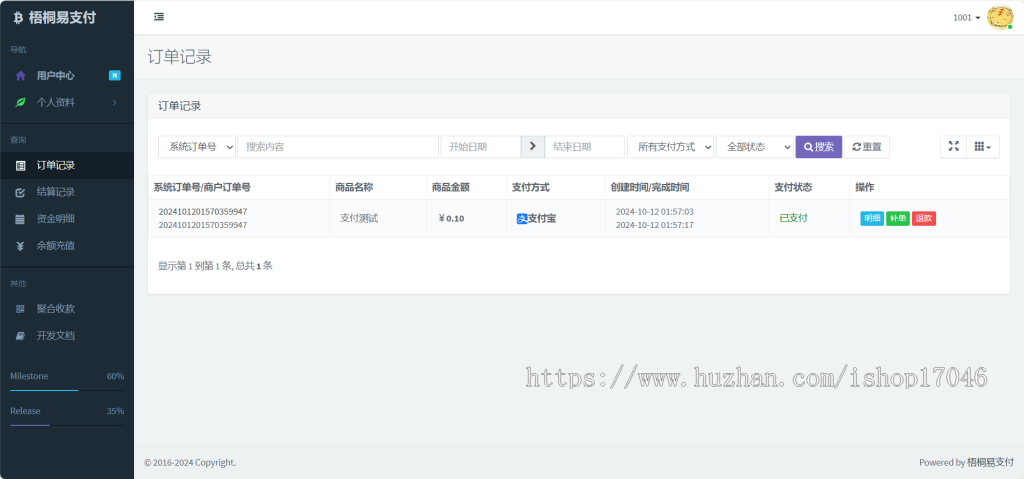
Task: Click the user avatar picture
Action: (1000, 18)
